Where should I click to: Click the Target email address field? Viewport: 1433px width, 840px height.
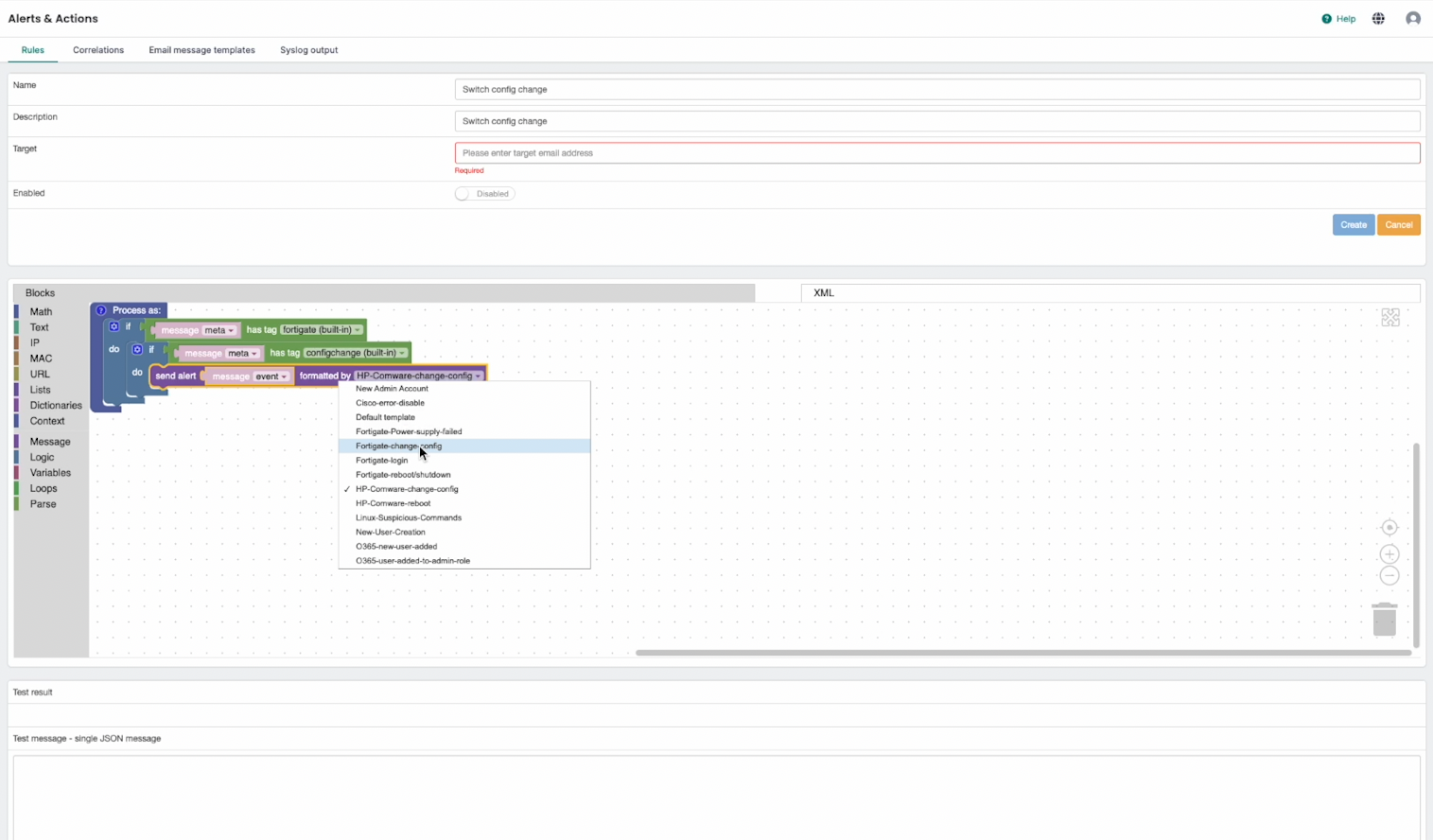(x=937, y=153)
